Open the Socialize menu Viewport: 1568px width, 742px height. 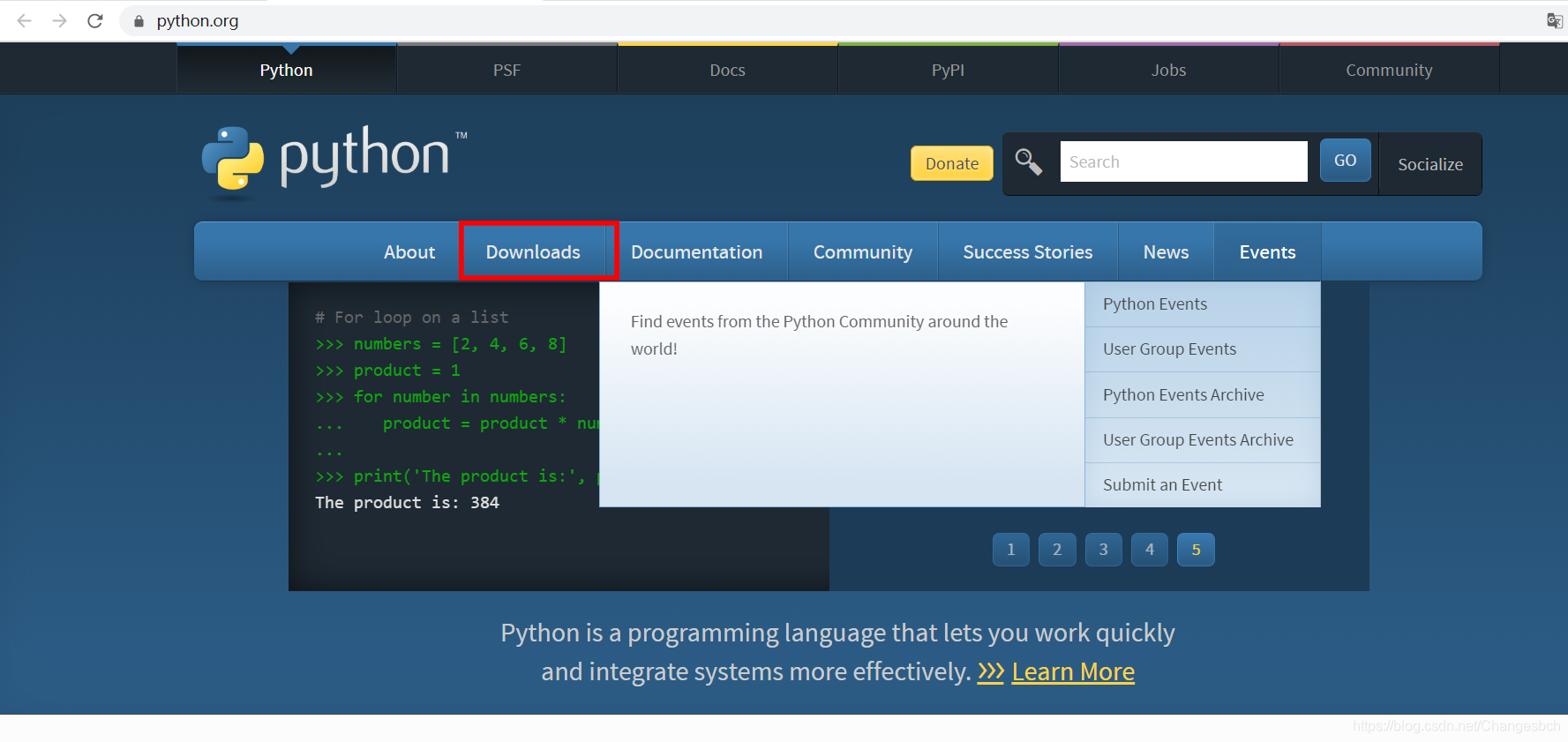[x=1429, y=164]
